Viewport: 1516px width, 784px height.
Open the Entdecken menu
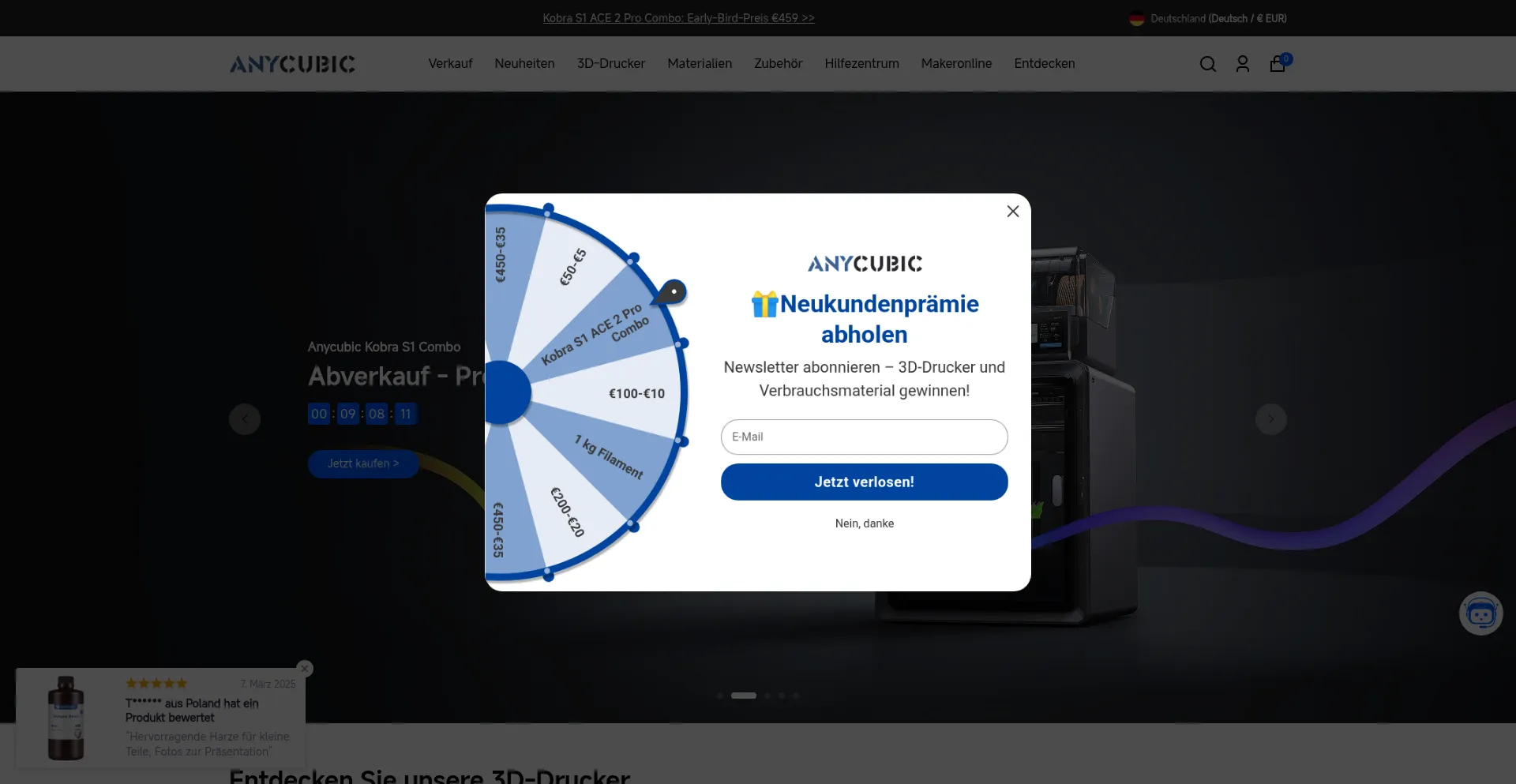coord(1044,63)
